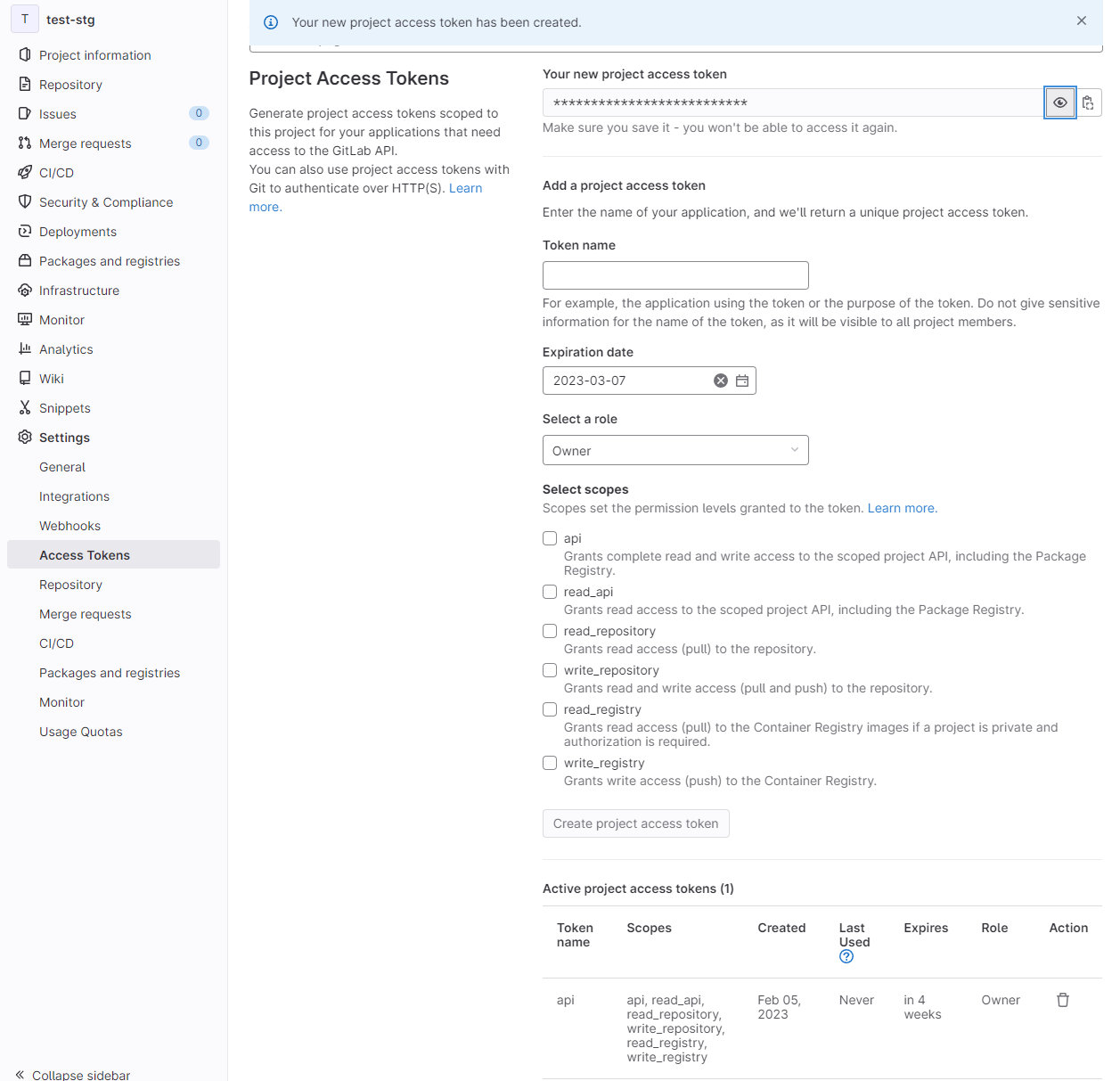This screenshot has width=1120, height=1081.
Task: Click the Deployments icon in sidebar
Action: tap(25, 231)
